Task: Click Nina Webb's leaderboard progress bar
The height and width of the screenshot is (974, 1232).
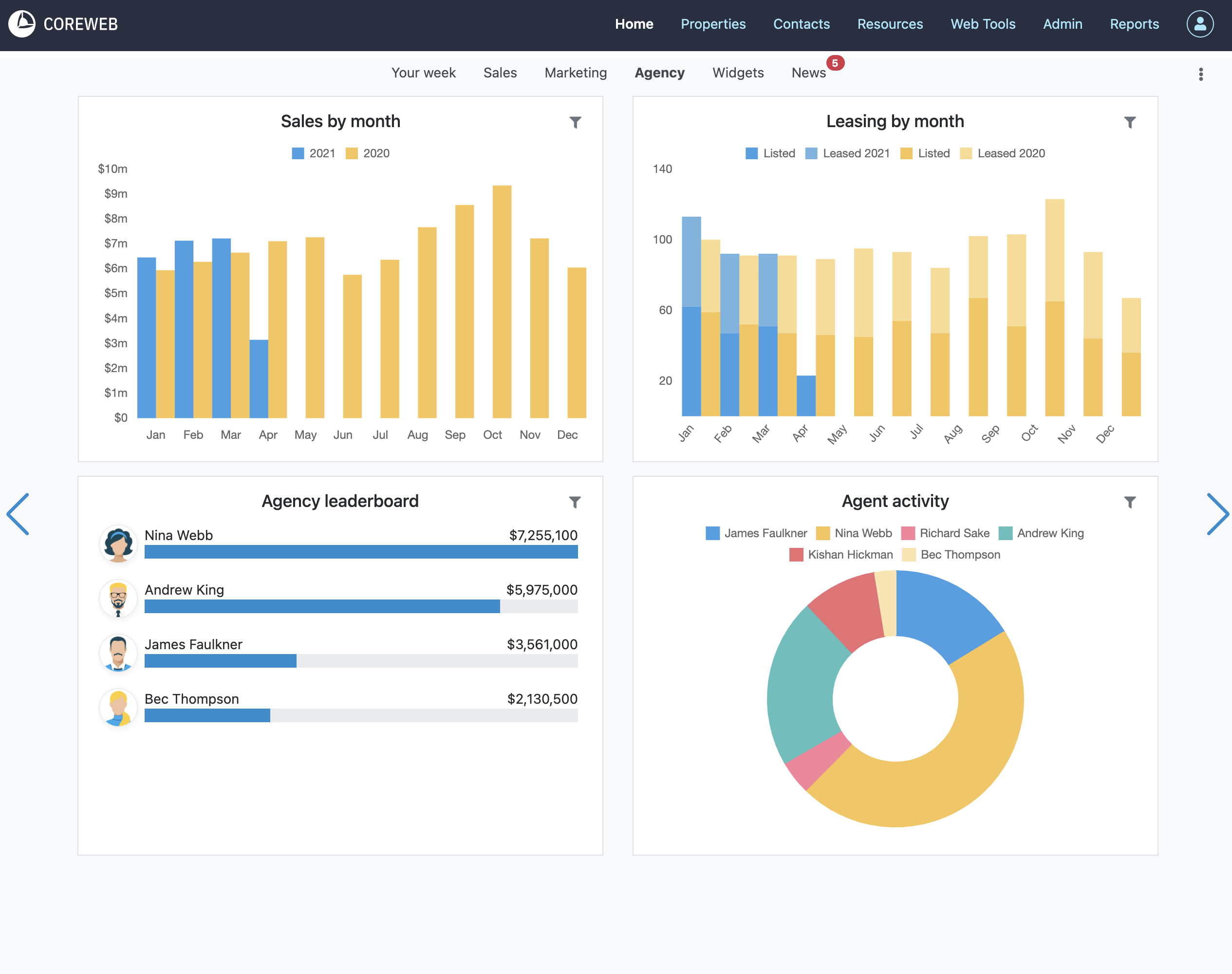Action: coord(361,551)
